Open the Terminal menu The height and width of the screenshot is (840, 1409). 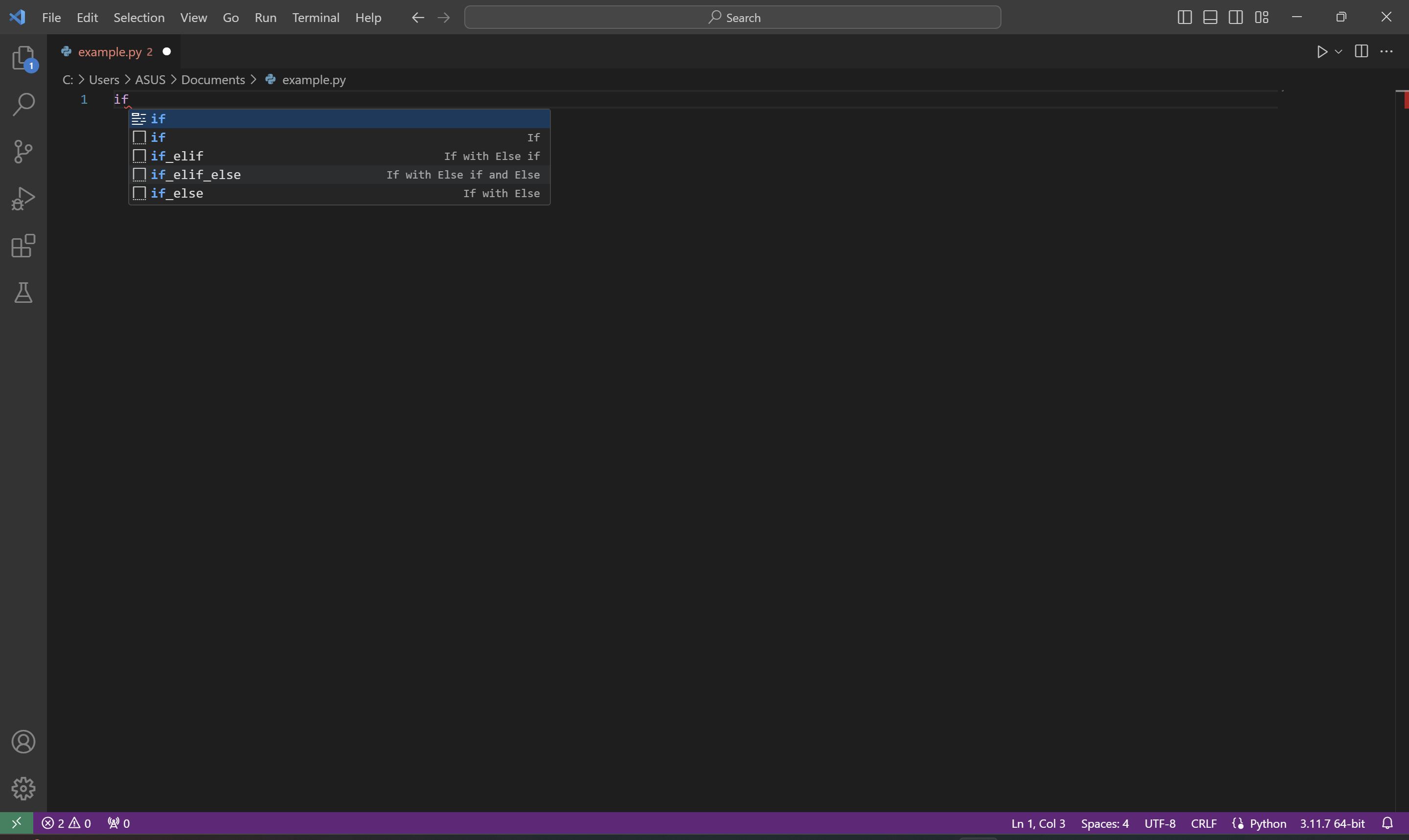[x=315, y=18]
